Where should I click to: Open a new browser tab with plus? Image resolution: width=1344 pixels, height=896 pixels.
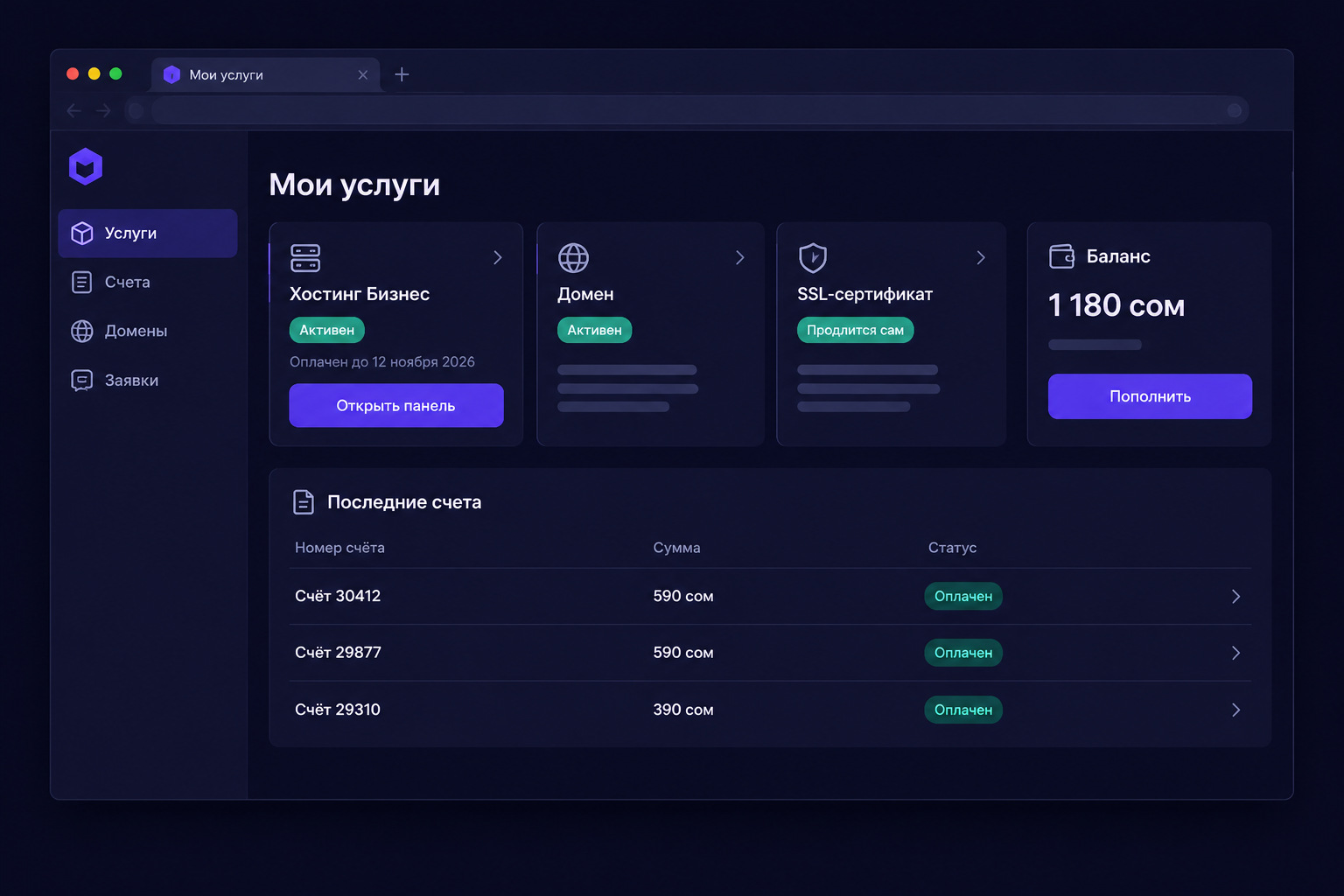402,74
